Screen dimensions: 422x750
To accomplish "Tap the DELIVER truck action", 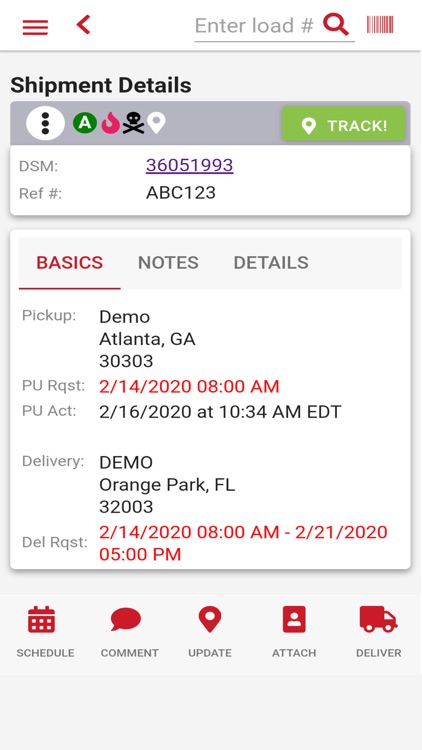I will 378,632.
